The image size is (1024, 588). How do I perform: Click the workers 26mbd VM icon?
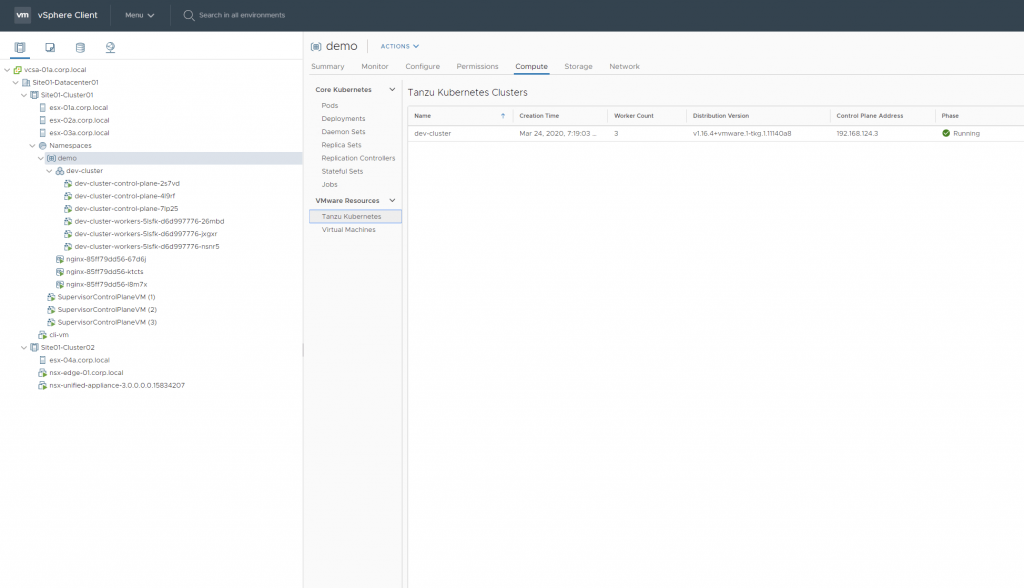(68, 221)
